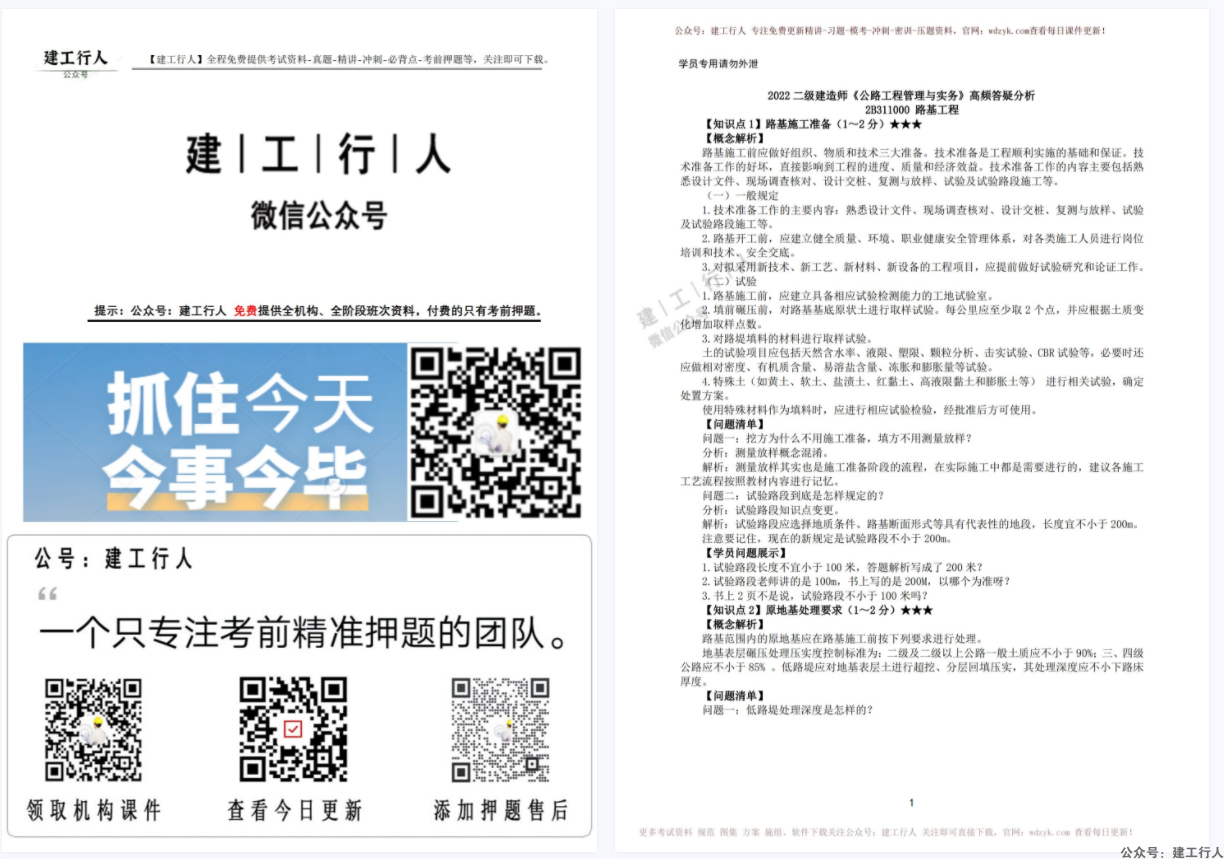Click the line 分析：测量放样概念混淆
The height and width of the screenshot is (859, 1224).
coord(765,453)
